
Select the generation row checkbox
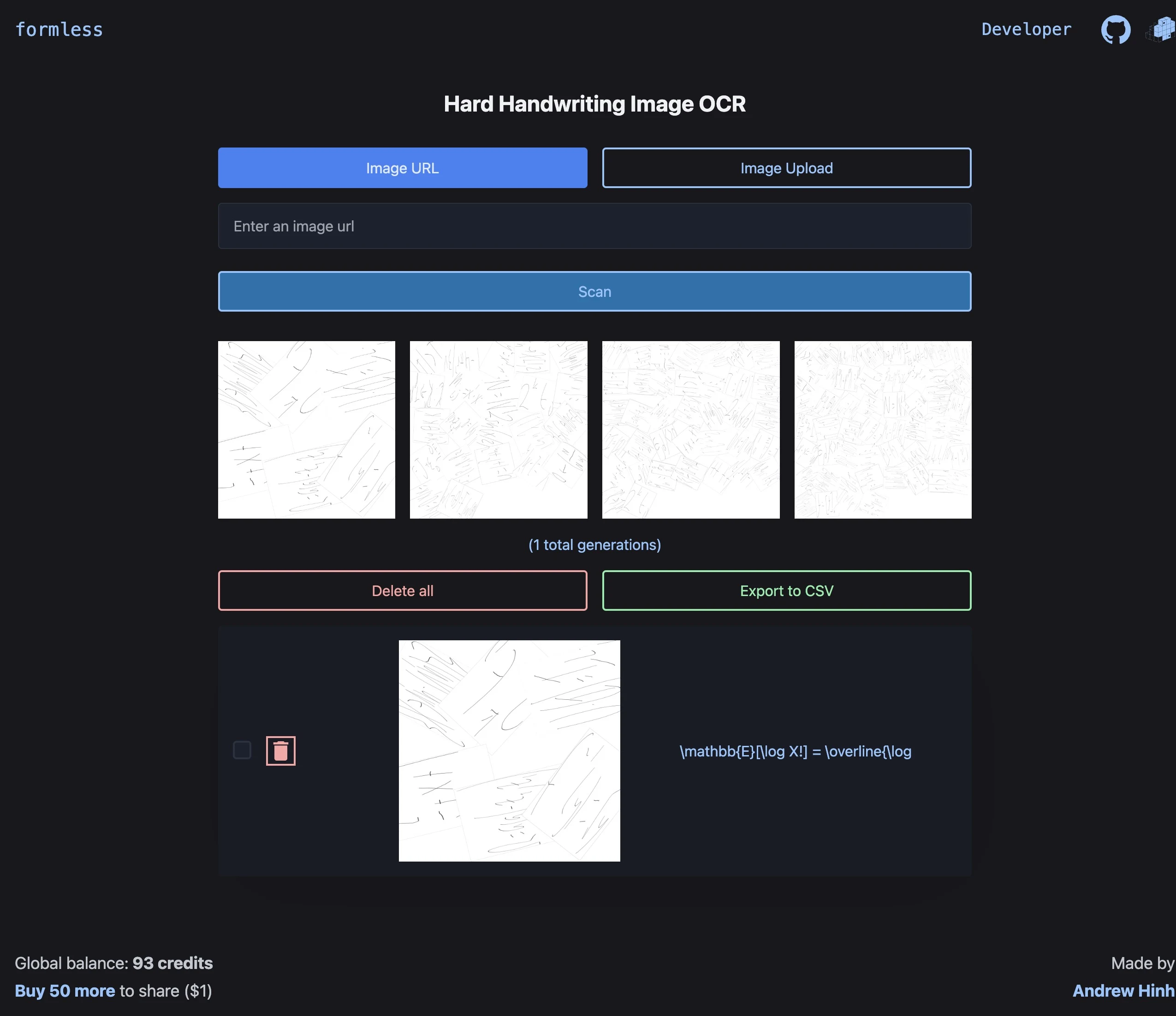(x=243, y=750)
